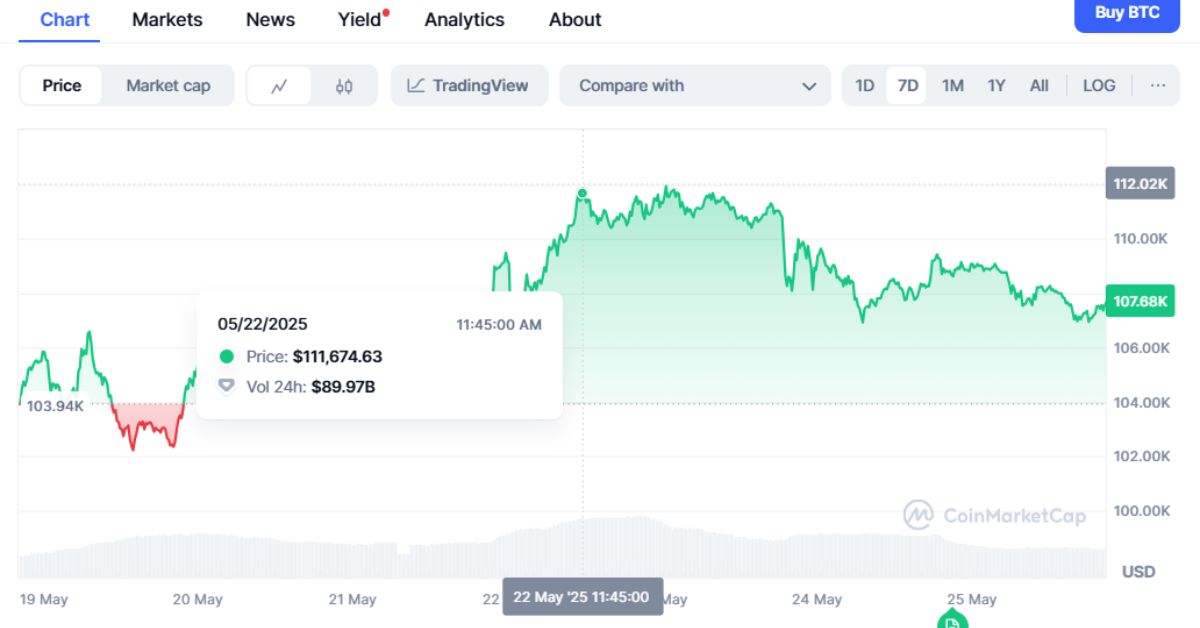This screenshot has width=1200, height=628.
Task: Show the 1Y time range
Action: (x=996, y=86)
